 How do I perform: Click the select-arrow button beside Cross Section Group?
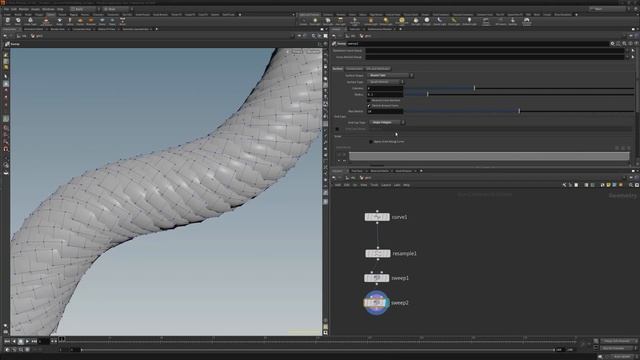click(x=633, y=57)
